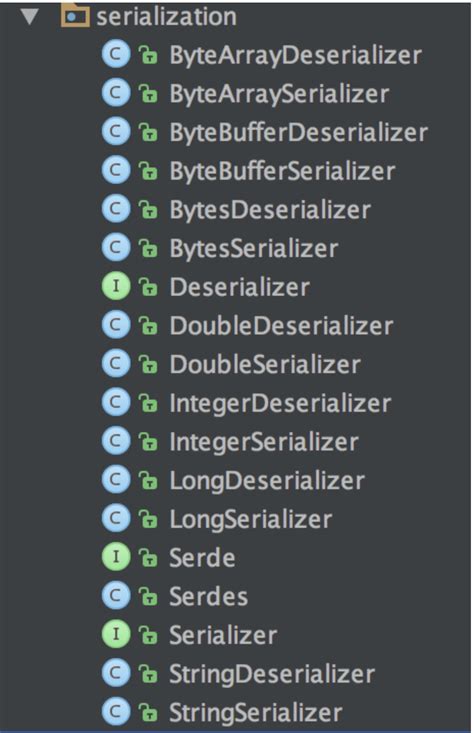This screenshot has height=733, width=474.
Task: Select the StringDeserializer class
Action: [x=272, y=675]
